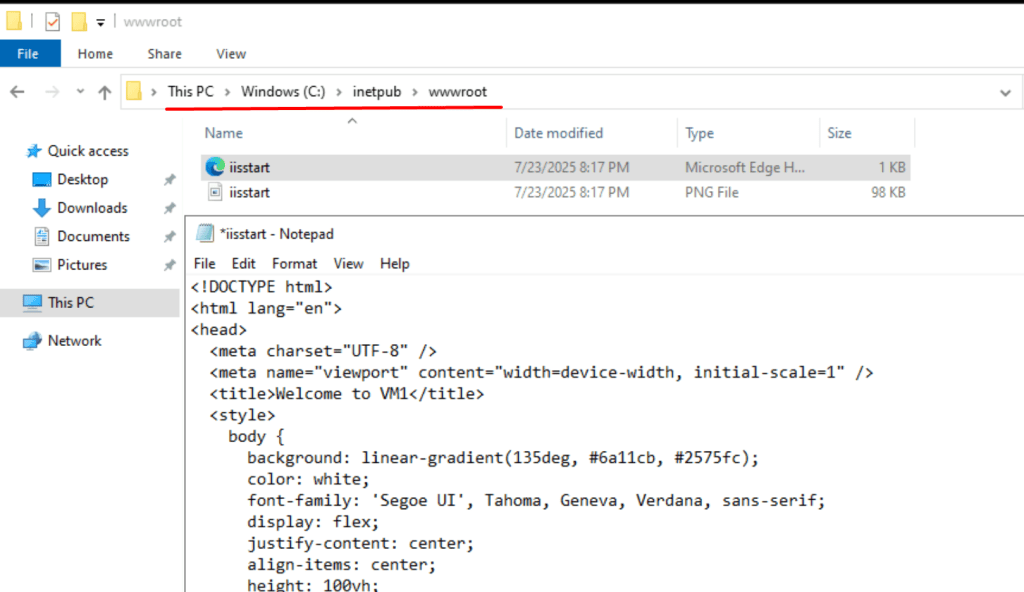Open Customize Quick Access Toolbar dropdown

[101, 22]
